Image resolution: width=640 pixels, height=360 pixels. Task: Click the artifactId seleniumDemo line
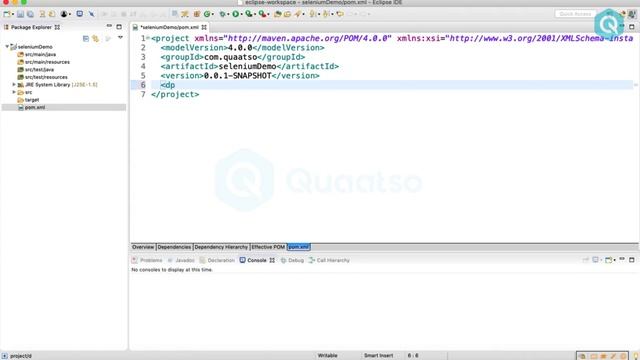click(x=249, y=66)
